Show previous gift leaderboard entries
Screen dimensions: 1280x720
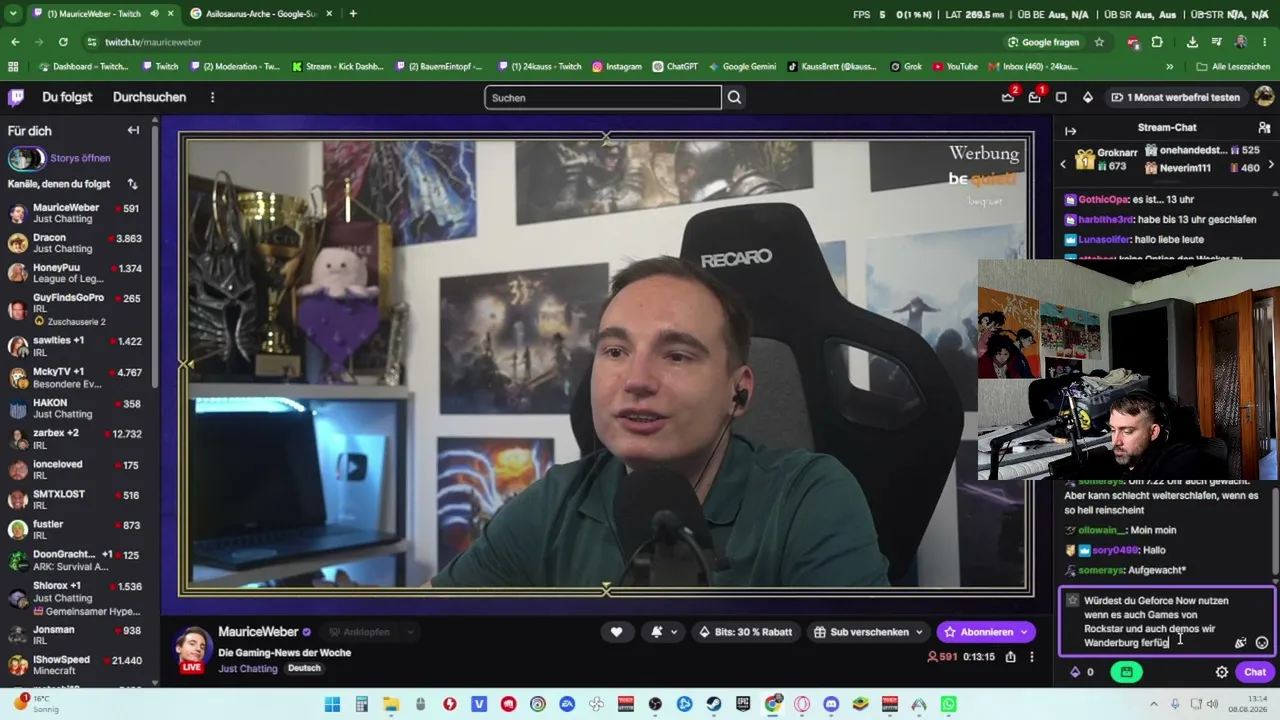[1063, 164]
